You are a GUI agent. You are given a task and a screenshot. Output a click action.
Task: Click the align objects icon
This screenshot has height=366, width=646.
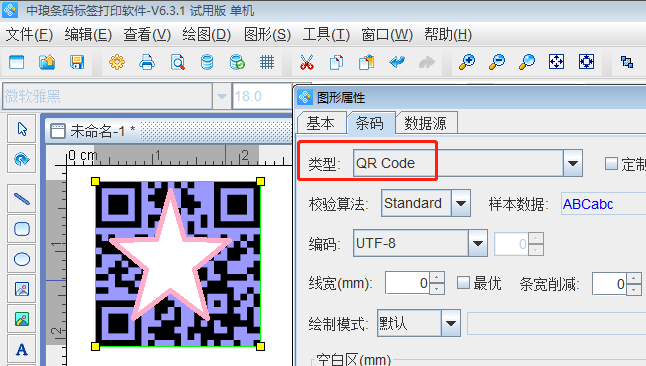tap(627, 62)
